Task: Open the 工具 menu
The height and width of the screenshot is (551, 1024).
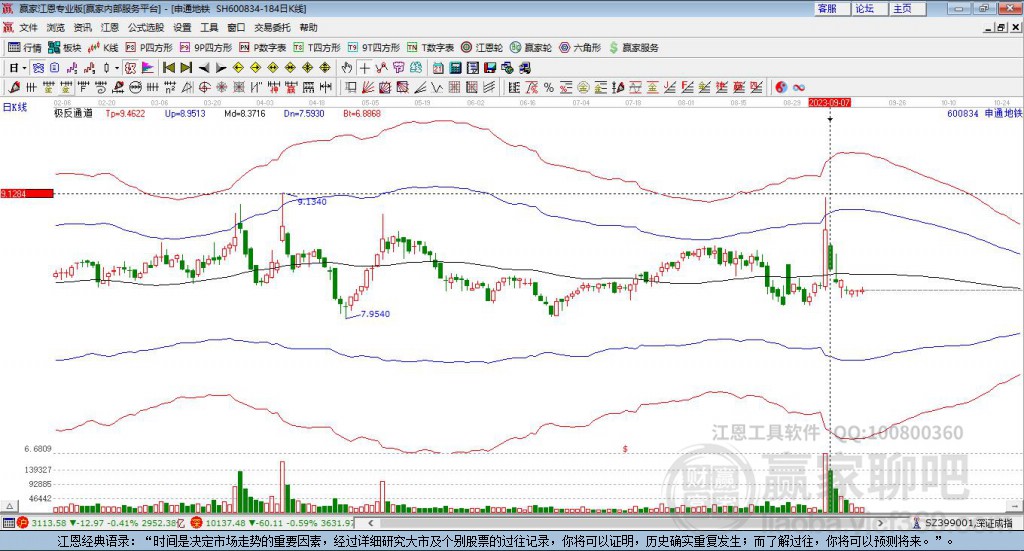Action: pos(209,27)
